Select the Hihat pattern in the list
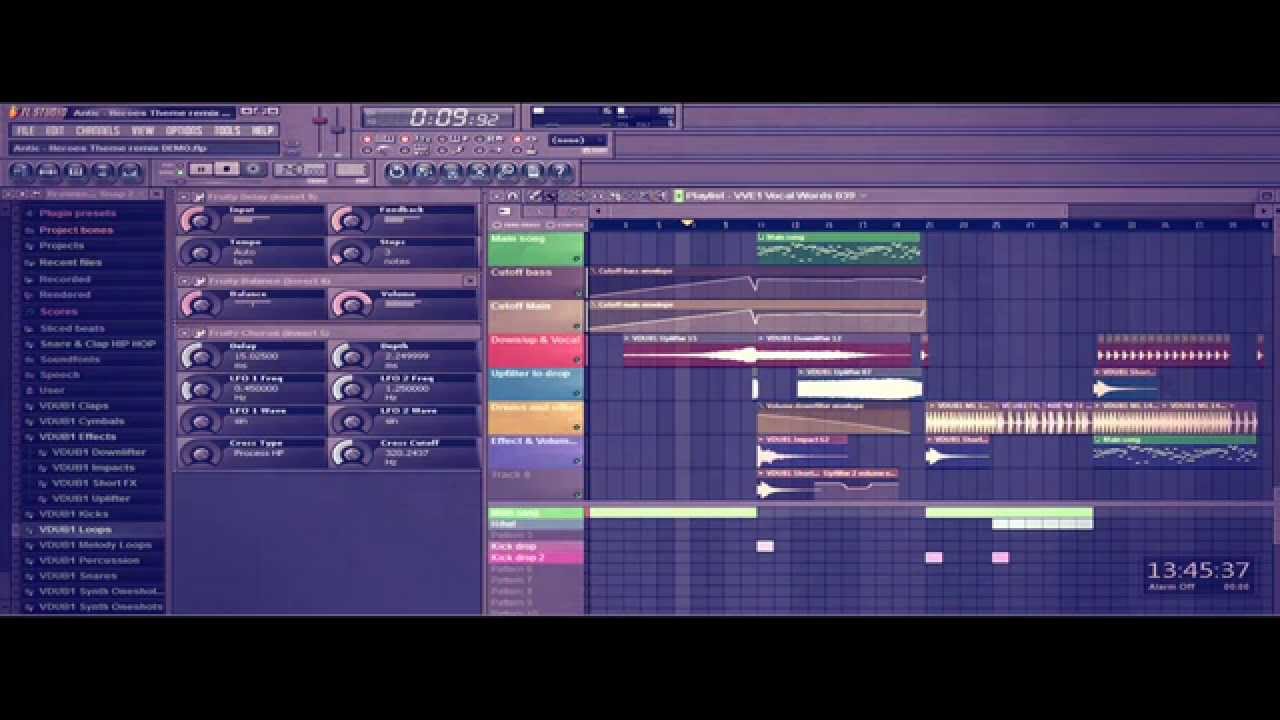 (x=535, y=525)
